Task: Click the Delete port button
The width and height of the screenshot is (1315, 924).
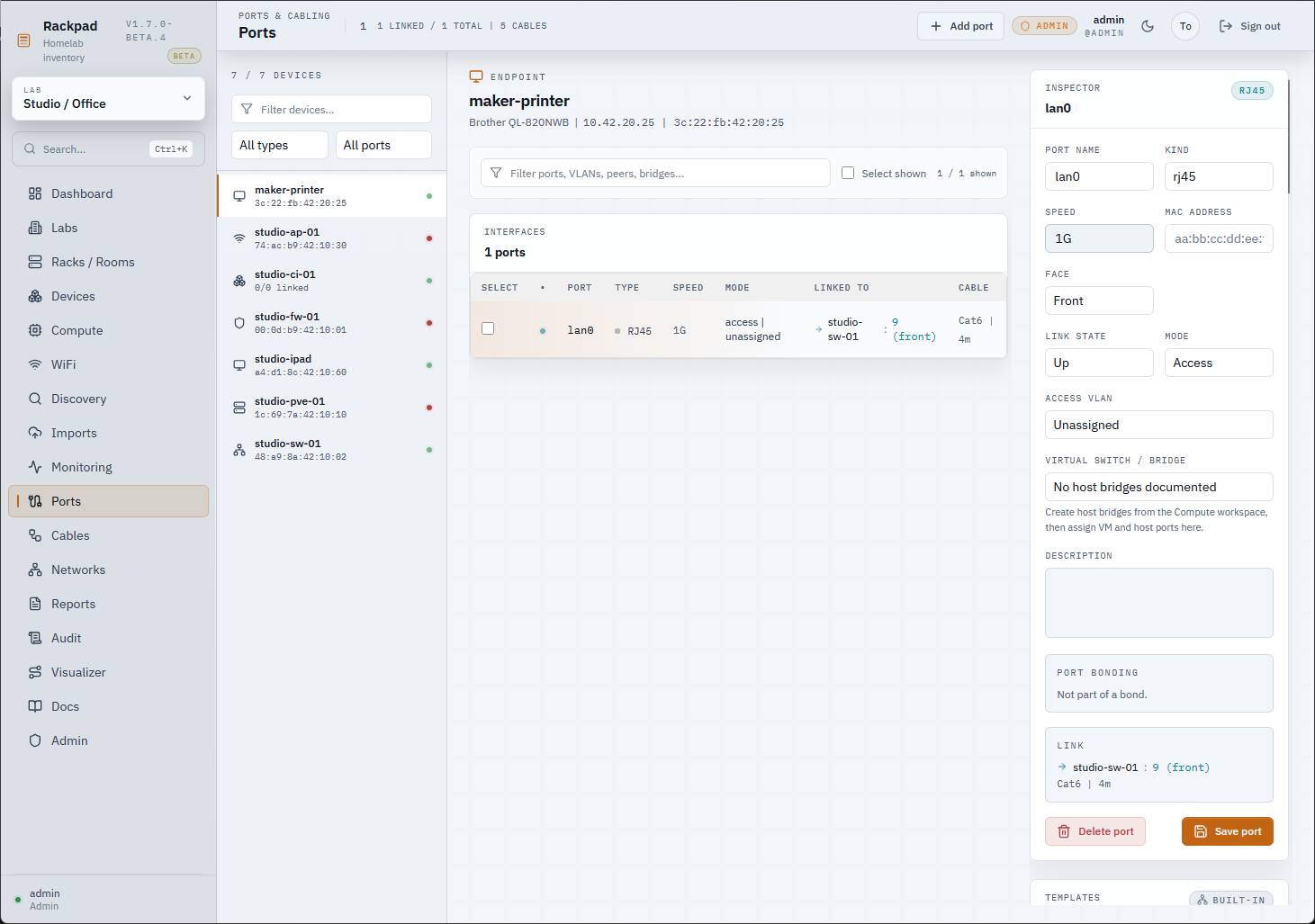Action: point(1095,831)
